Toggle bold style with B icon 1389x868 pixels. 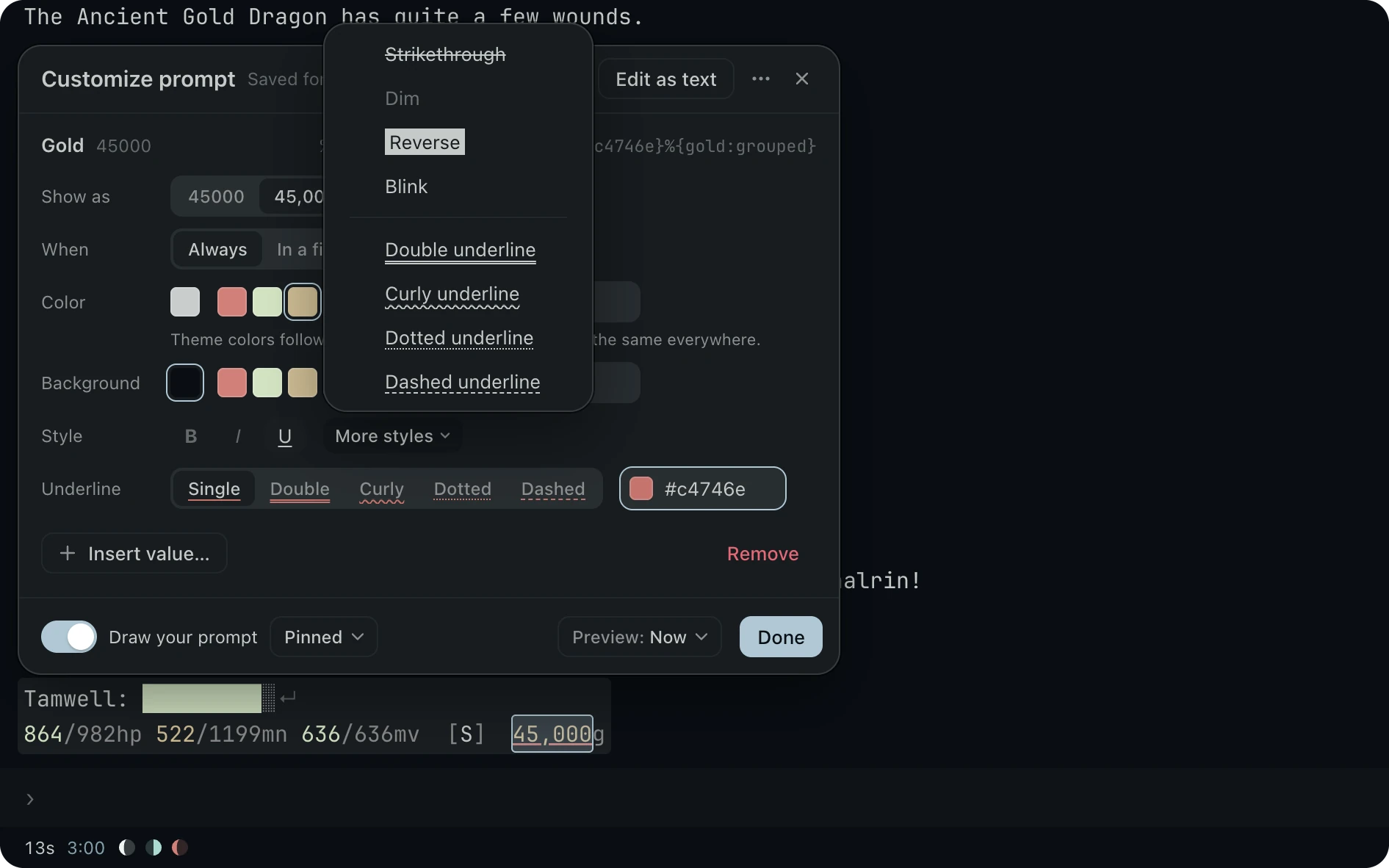click(191, 436)
